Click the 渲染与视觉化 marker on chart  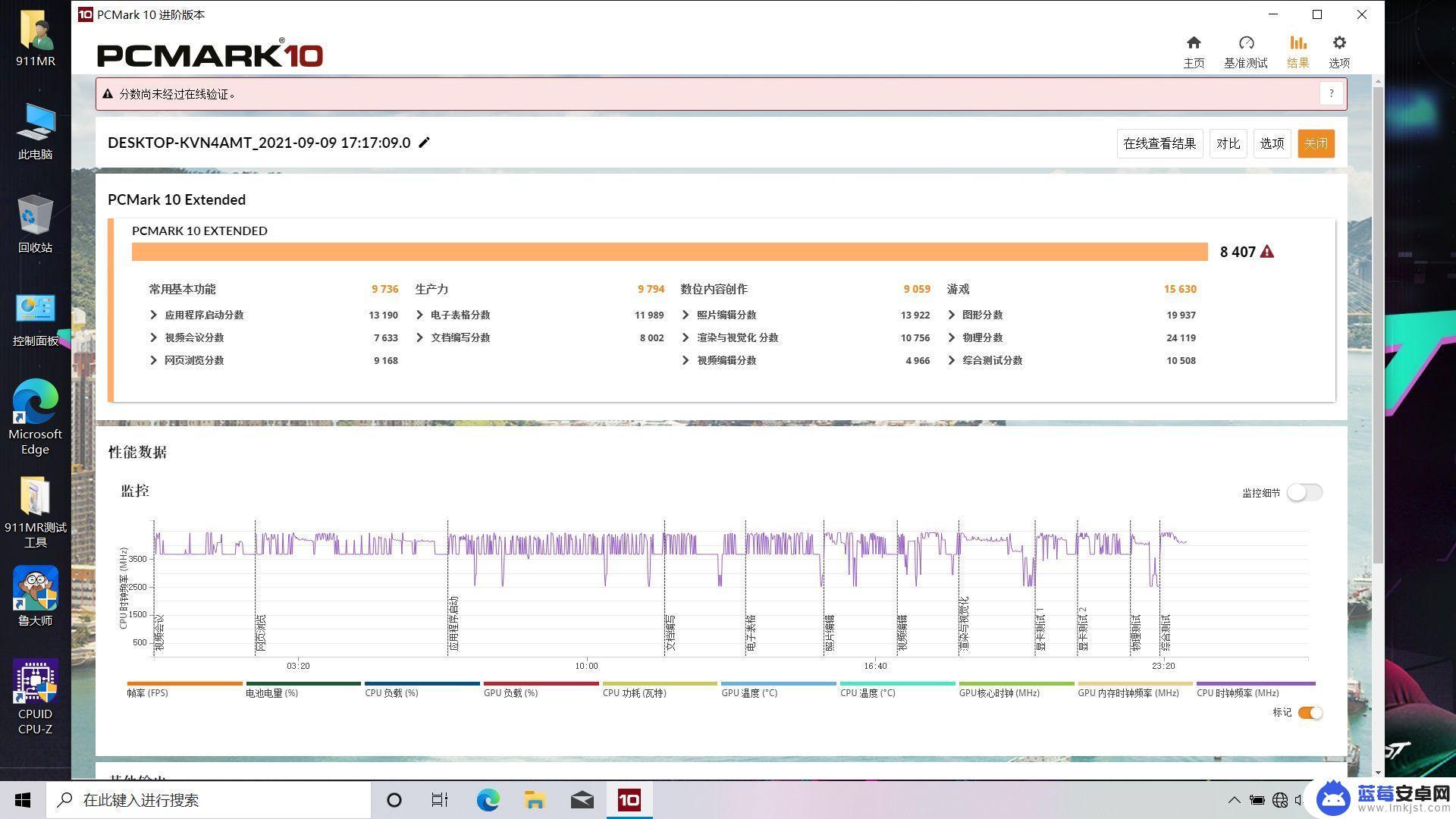point(965,624)
